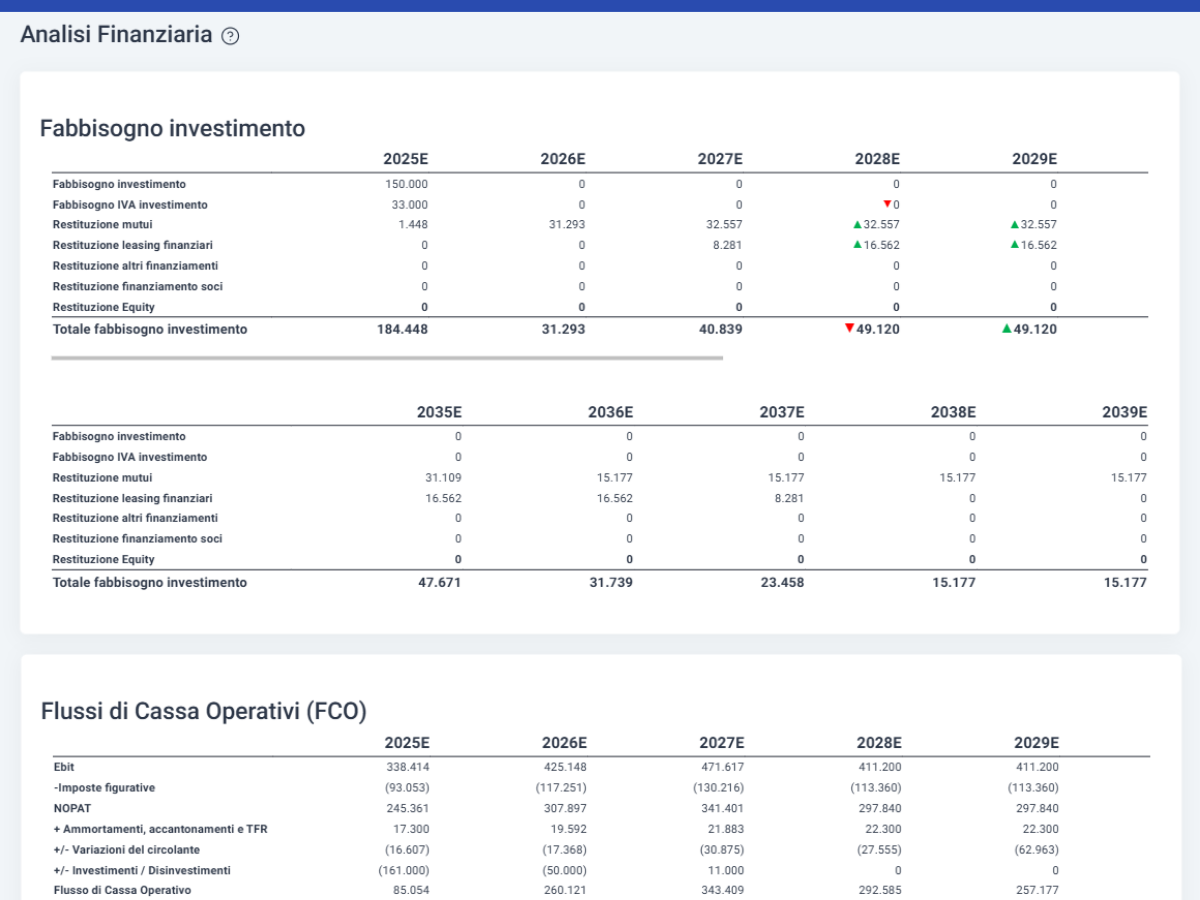This screenshot has height=900, width=1200.
Task: Select the 11.000 investimenti value under 2027E
Action: (x=726, y=870)
